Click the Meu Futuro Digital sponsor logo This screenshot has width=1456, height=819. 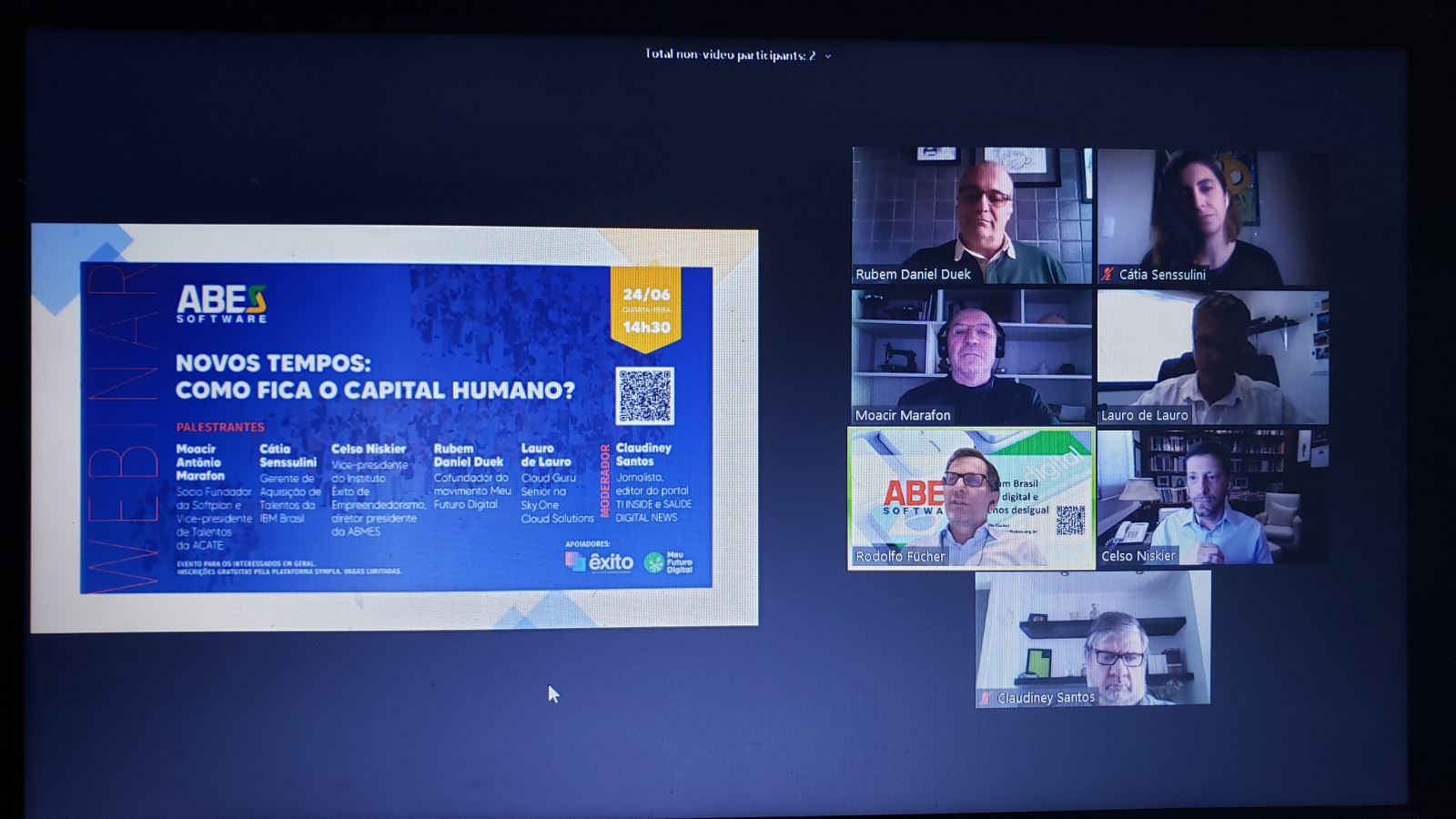668,562
